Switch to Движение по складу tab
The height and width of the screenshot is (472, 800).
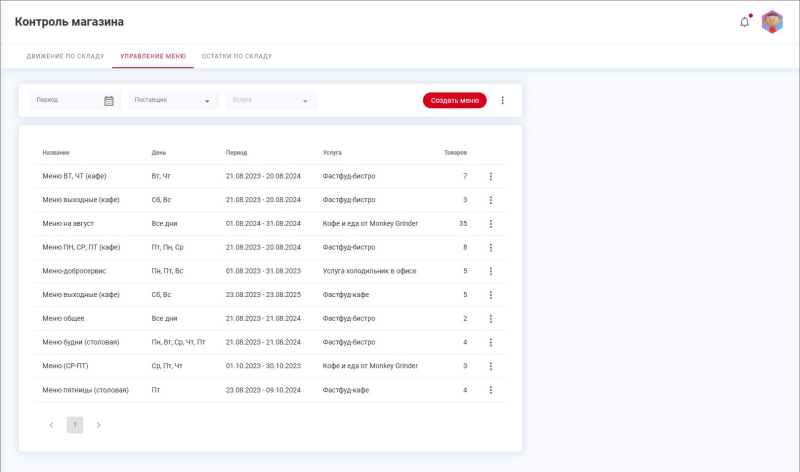tap(65, 56)
